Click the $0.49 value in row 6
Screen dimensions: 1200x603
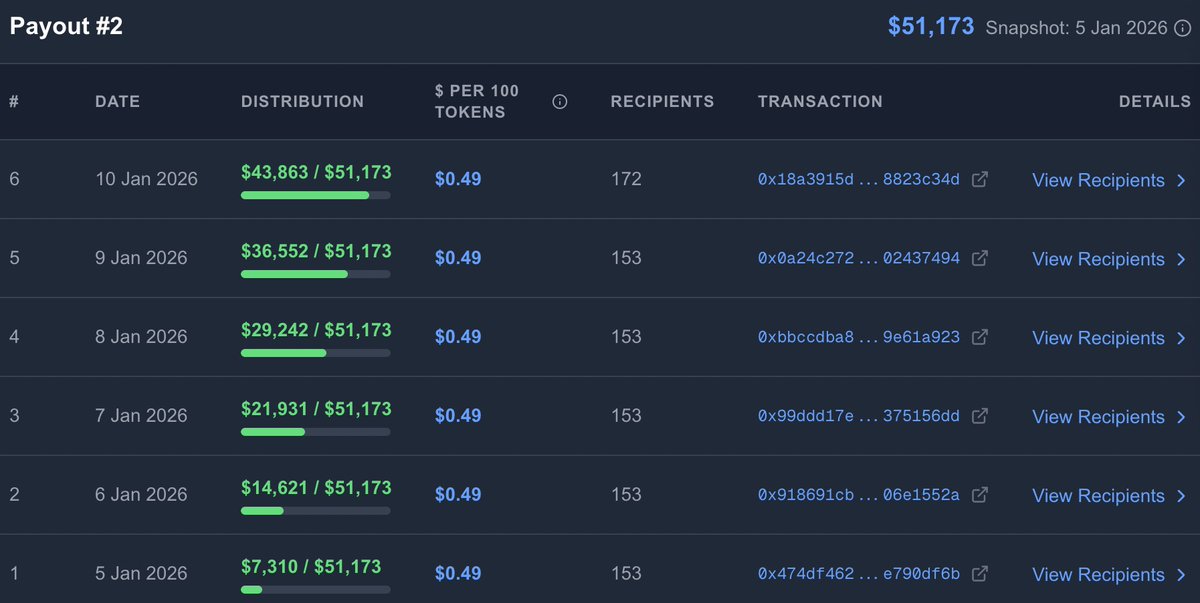point(458,179)
